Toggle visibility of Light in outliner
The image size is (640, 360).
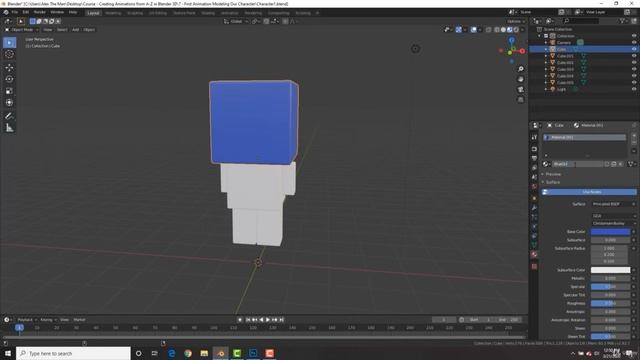coord(634,89)
